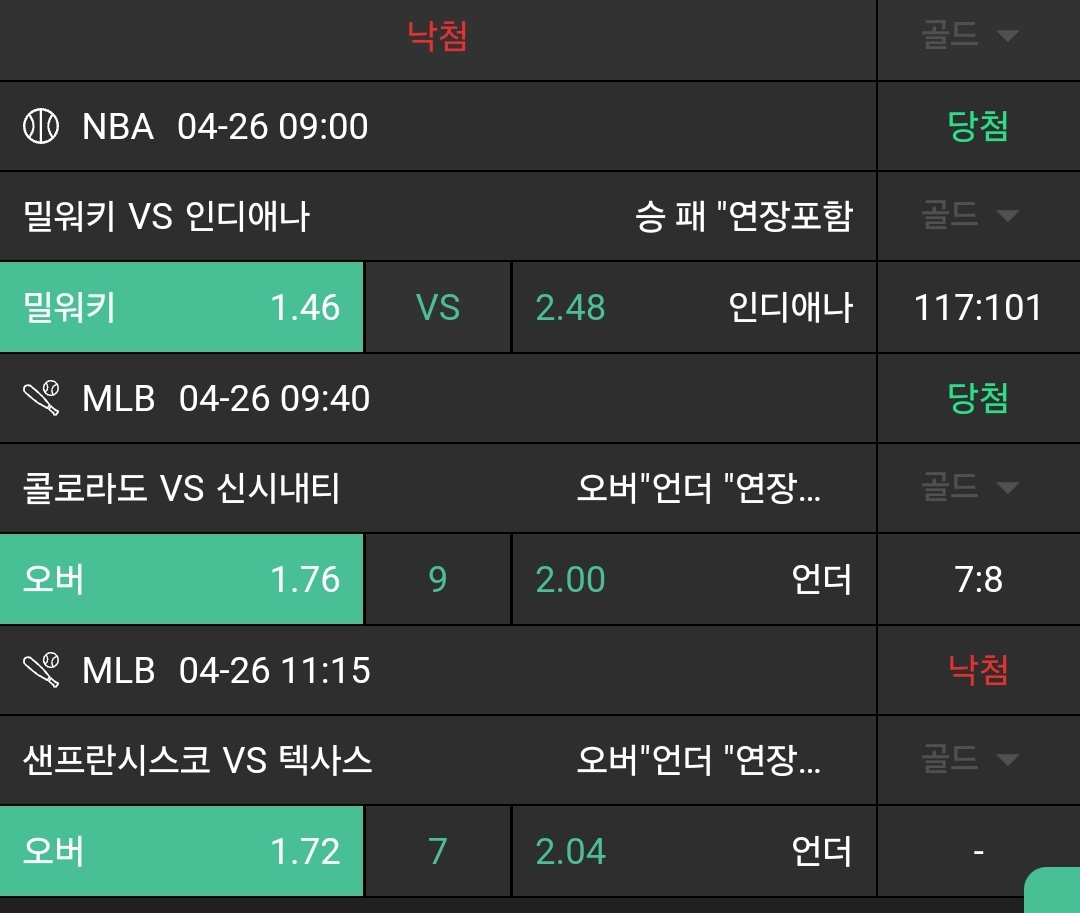The height and width of the screenshot is (913, 1080).
Task: Tap the green floating button at bottom-right corner
Action: 1054,891
